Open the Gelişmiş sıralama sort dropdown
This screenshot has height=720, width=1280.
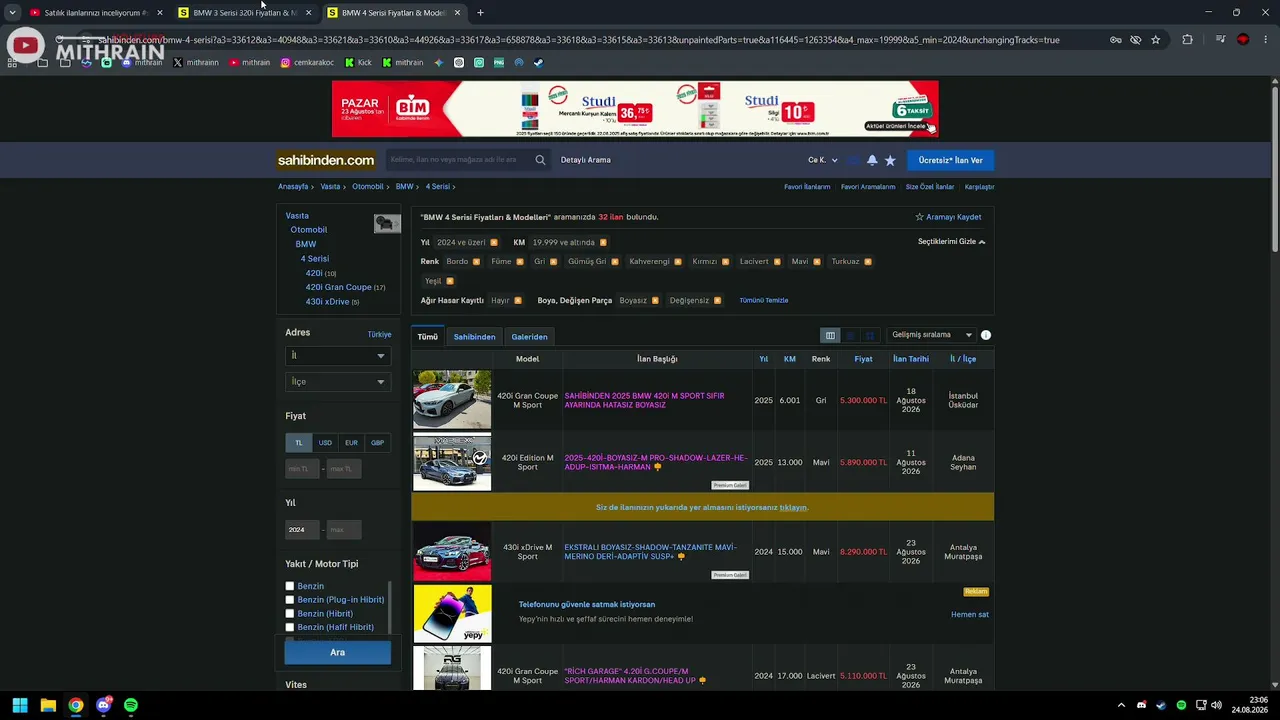point(932,335)
